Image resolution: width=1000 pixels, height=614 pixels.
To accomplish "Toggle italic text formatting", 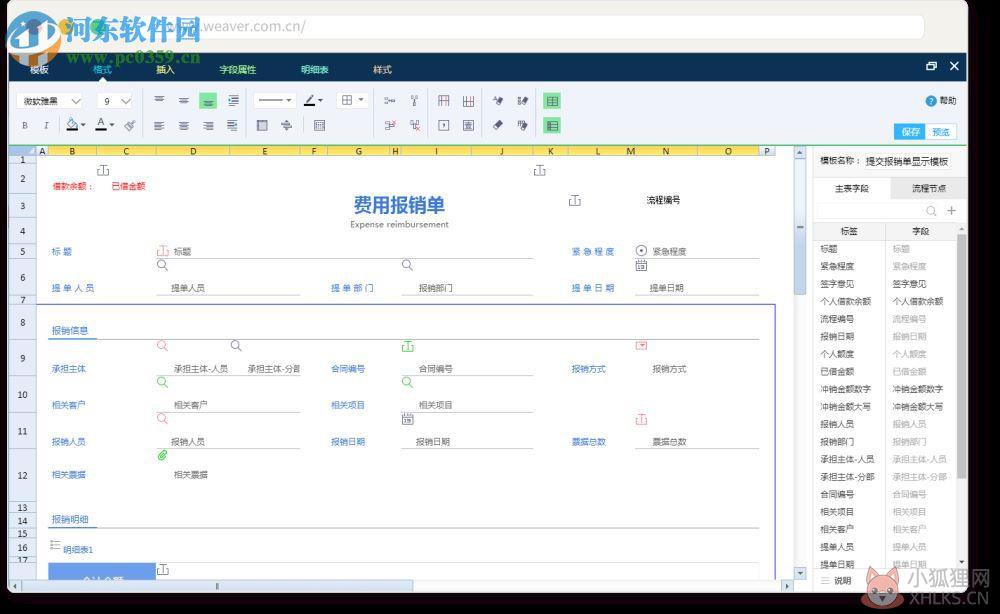I will pyautogui.click(x=46, y=126).
